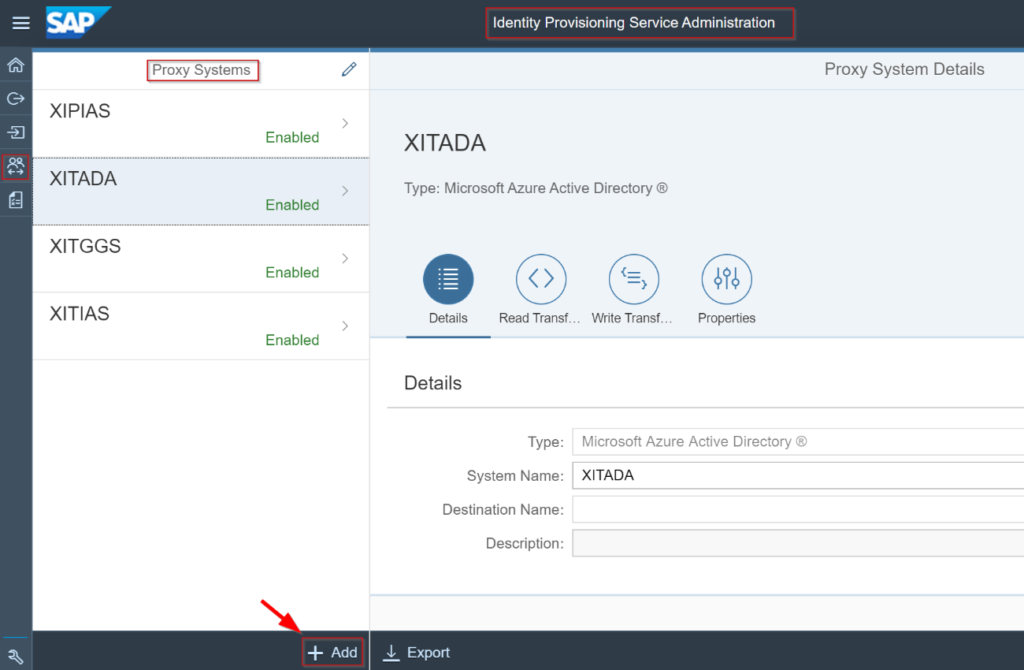Click the large XITADA detail heading
The height and width of the screenshot is (670, 1024).
coord(445,143)
